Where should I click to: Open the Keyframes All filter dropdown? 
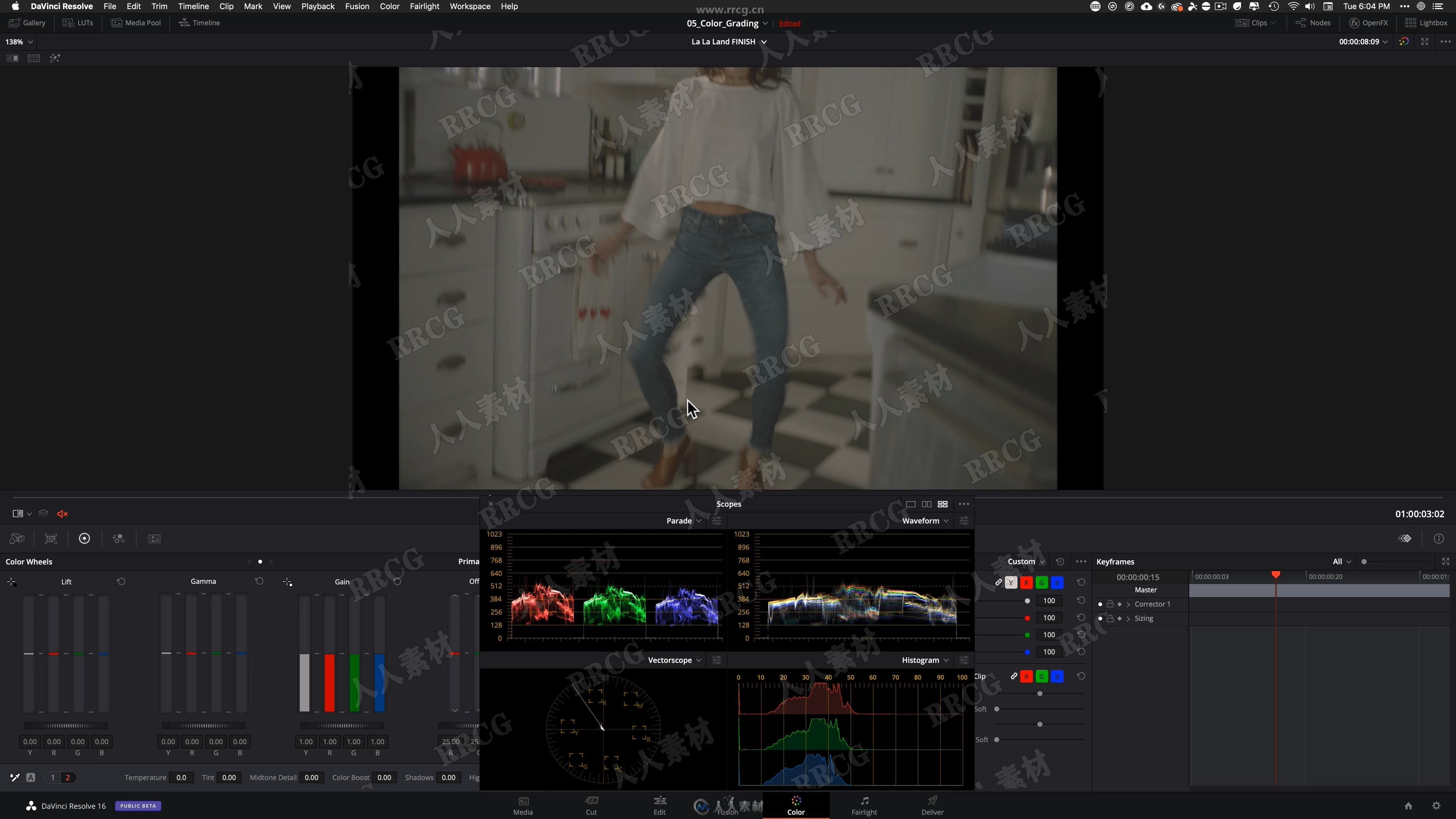pyautogui.click(x=1341, y=561)
